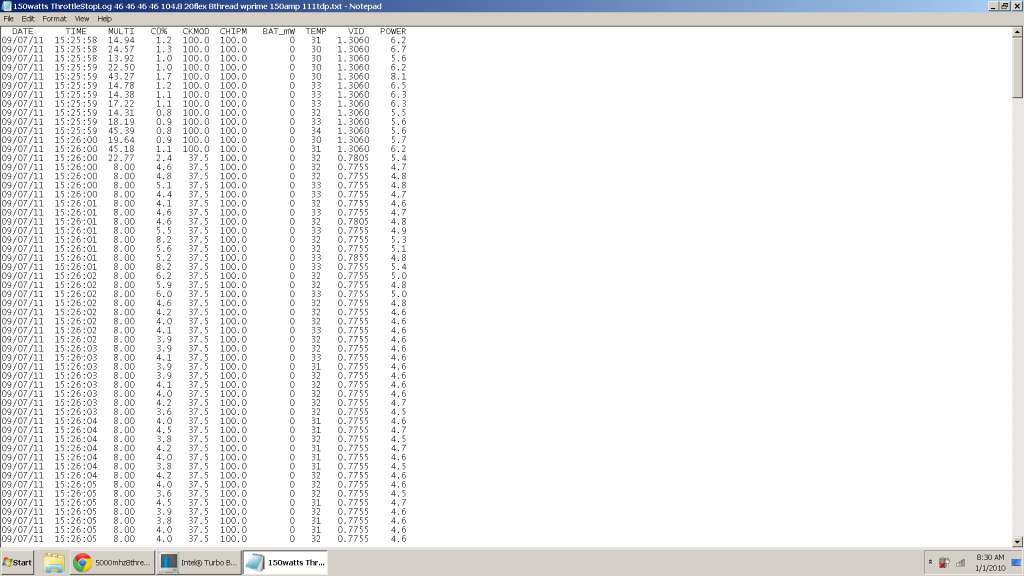Minimize the Notepad window
The image size is (1024, 576).
(x=993, y=6)
